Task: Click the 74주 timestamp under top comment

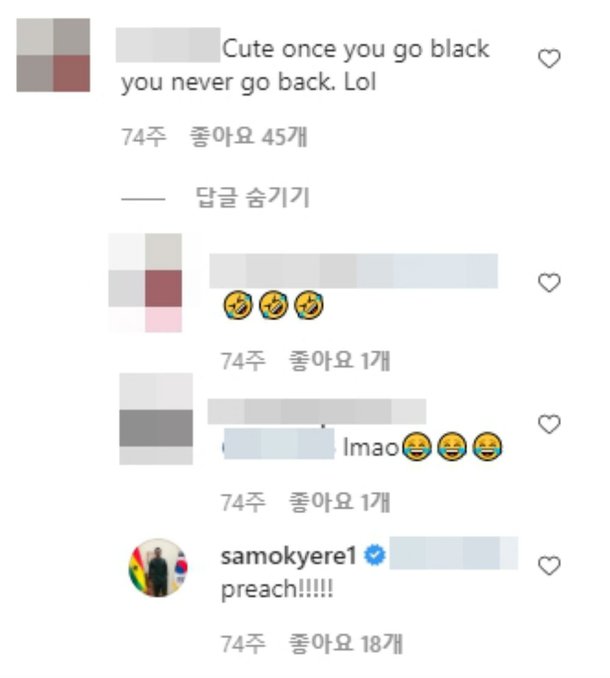Action: point(144,137)
